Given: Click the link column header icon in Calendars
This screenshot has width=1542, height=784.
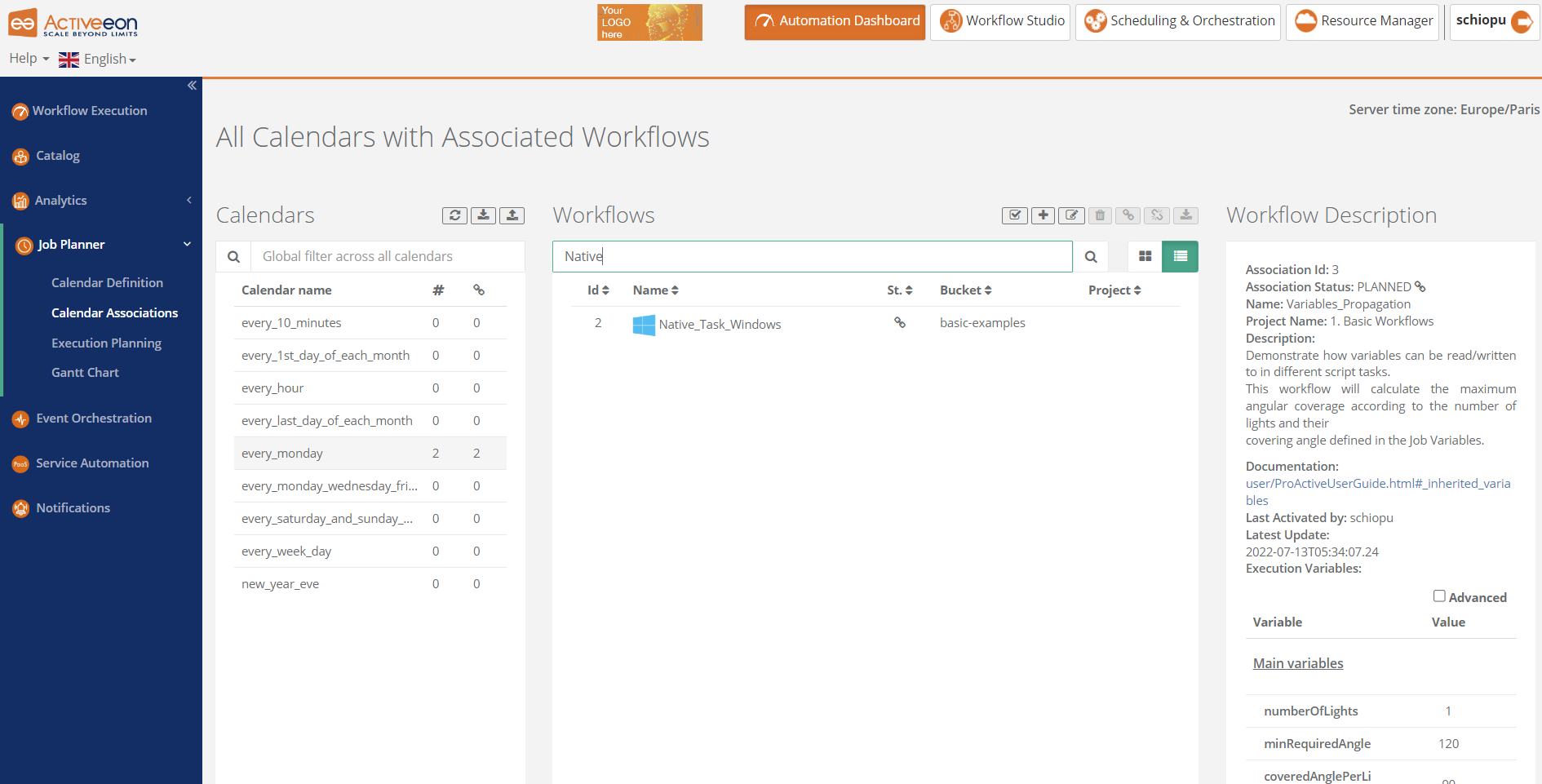Looking at the screenshot, I should coord(479,290).
